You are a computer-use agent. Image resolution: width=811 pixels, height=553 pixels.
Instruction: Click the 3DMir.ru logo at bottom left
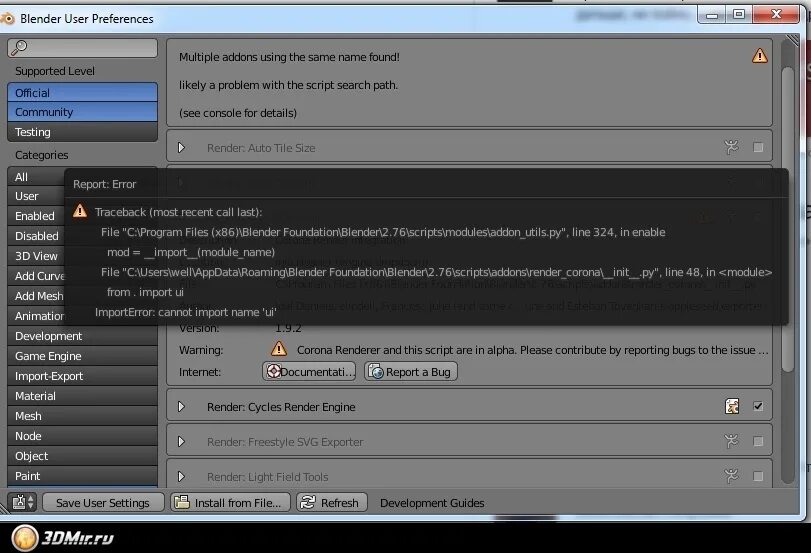coord(62,538)
